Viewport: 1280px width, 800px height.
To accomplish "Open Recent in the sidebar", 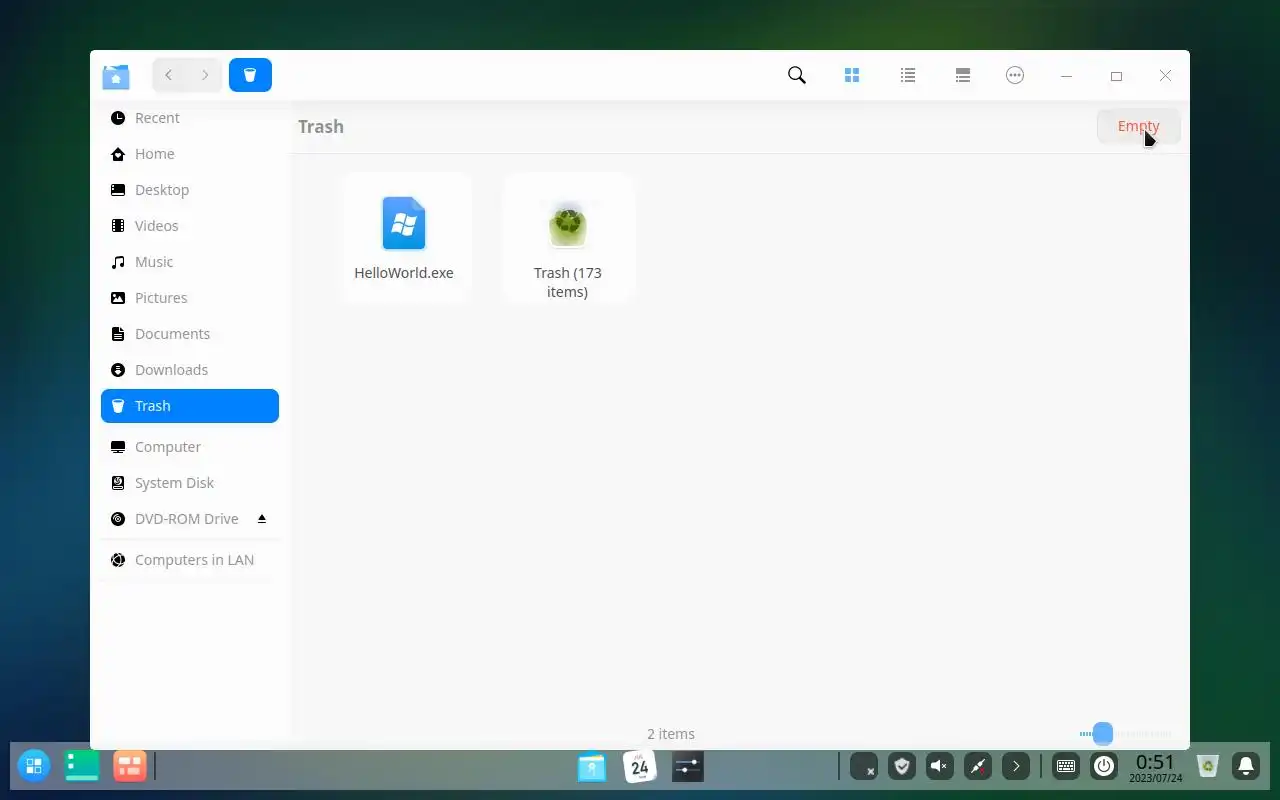I will [190, 118].
